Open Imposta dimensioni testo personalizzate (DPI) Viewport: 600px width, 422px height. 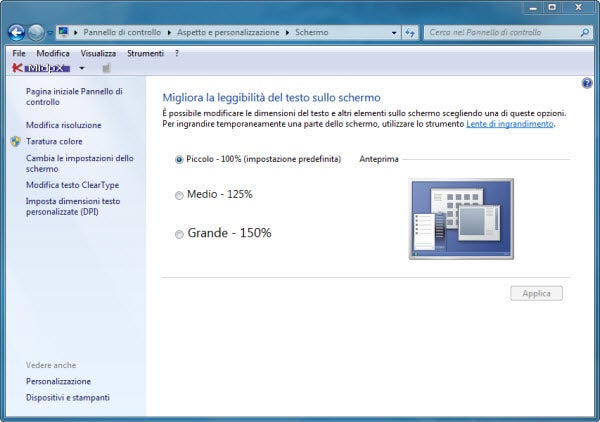pos(73,206)
